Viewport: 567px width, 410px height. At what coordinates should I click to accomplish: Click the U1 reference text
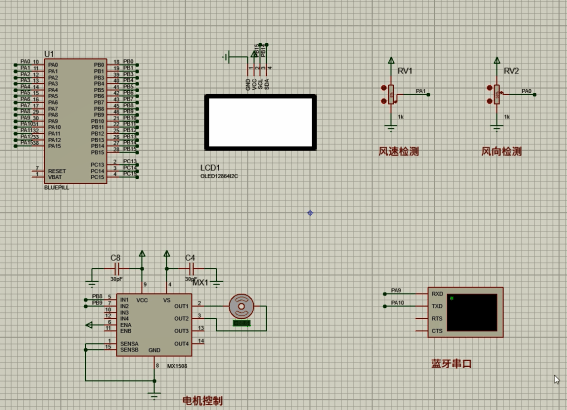click(49, 54)
